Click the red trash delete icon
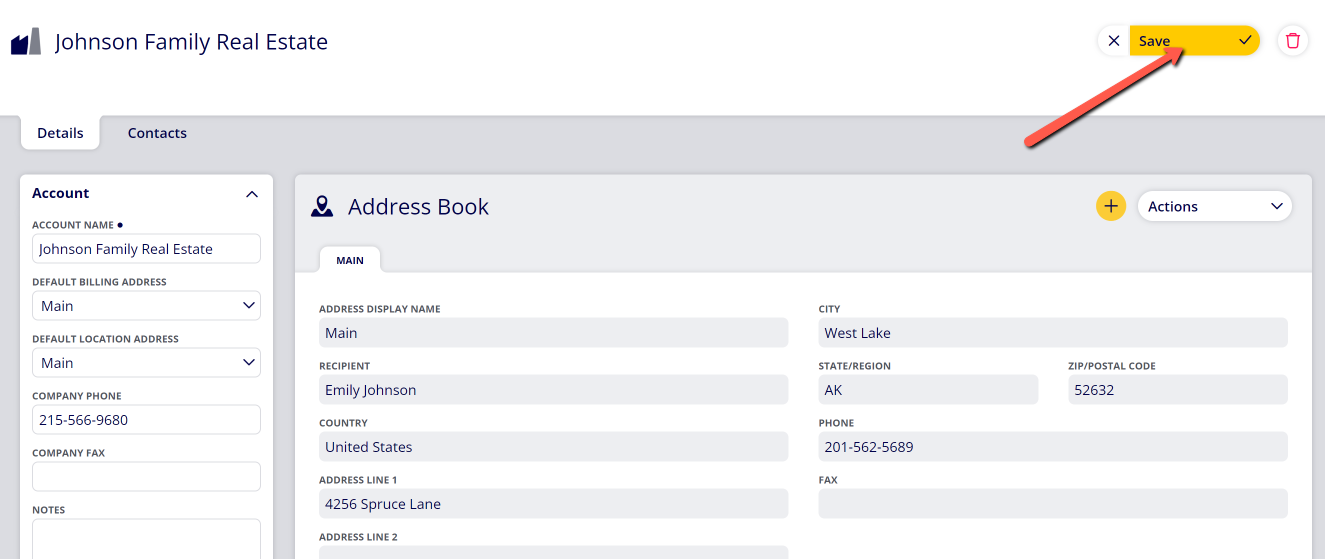The width and height of the screenshot is (1325, 559). click(x=1293, y=41)
